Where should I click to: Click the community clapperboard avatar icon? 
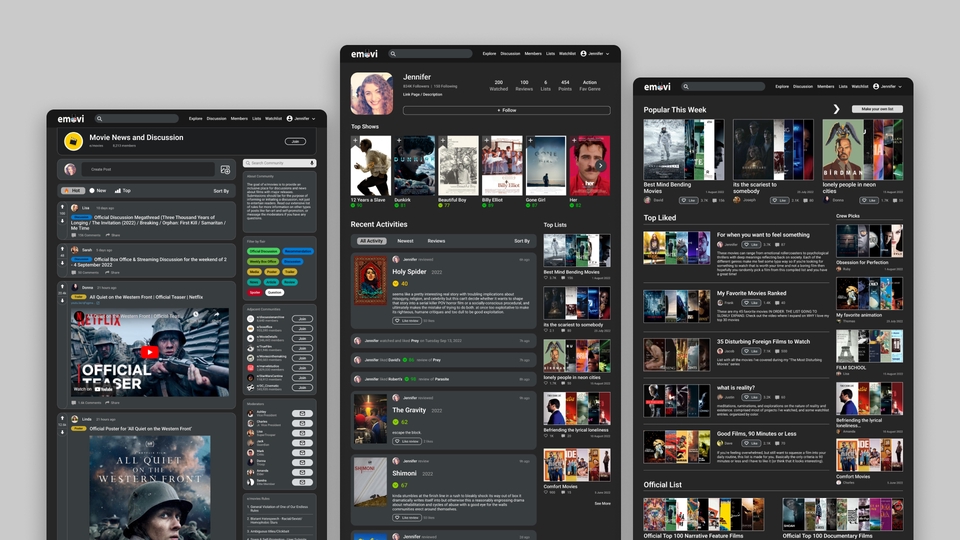tap(73, 141)
